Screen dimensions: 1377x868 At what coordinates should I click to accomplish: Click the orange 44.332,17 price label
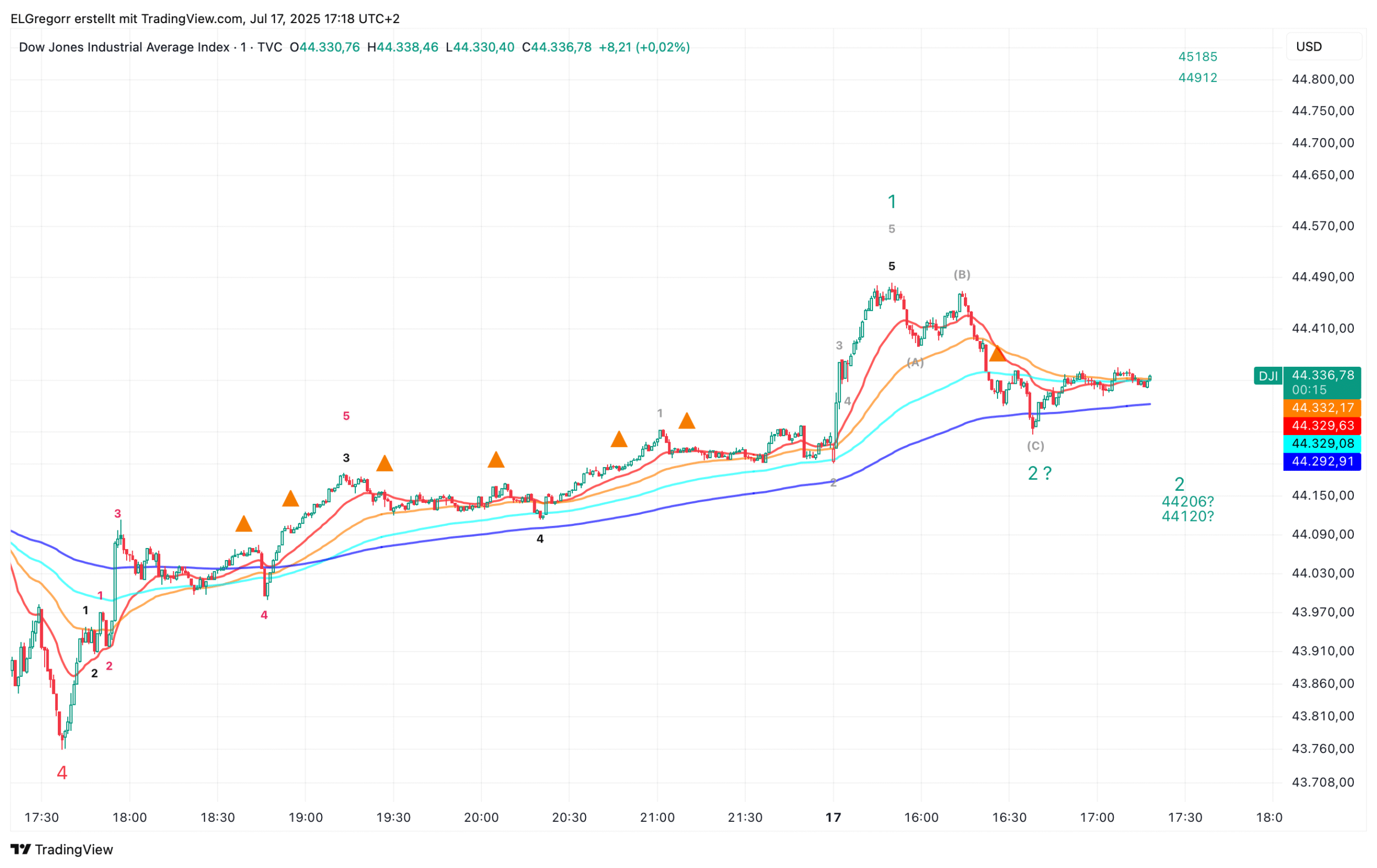coord(1322,408)
